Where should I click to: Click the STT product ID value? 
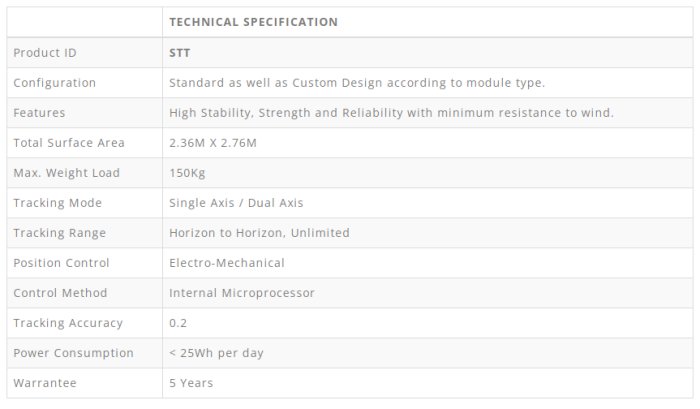click(180, 53)
